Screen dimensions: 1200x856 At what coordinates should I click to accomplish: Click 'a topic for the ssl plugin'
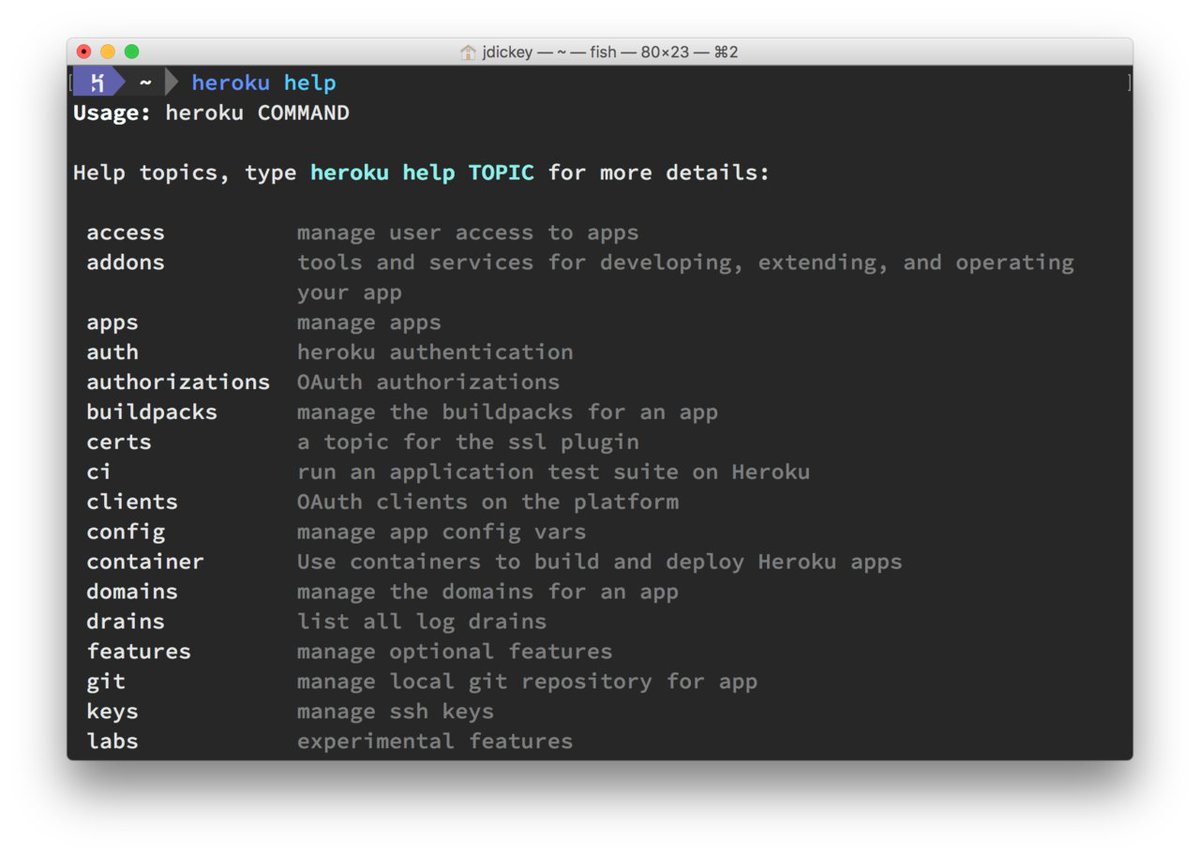tap(468, 442)
